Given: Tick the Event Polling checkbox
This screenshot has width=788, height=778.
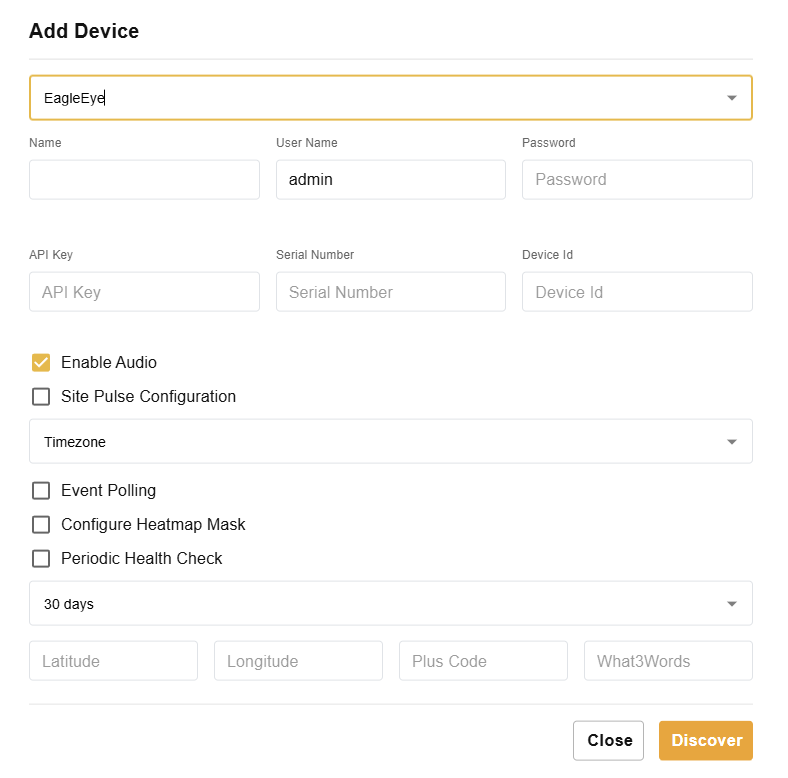Looking at the screenshot, I should (x=41, y=491).
